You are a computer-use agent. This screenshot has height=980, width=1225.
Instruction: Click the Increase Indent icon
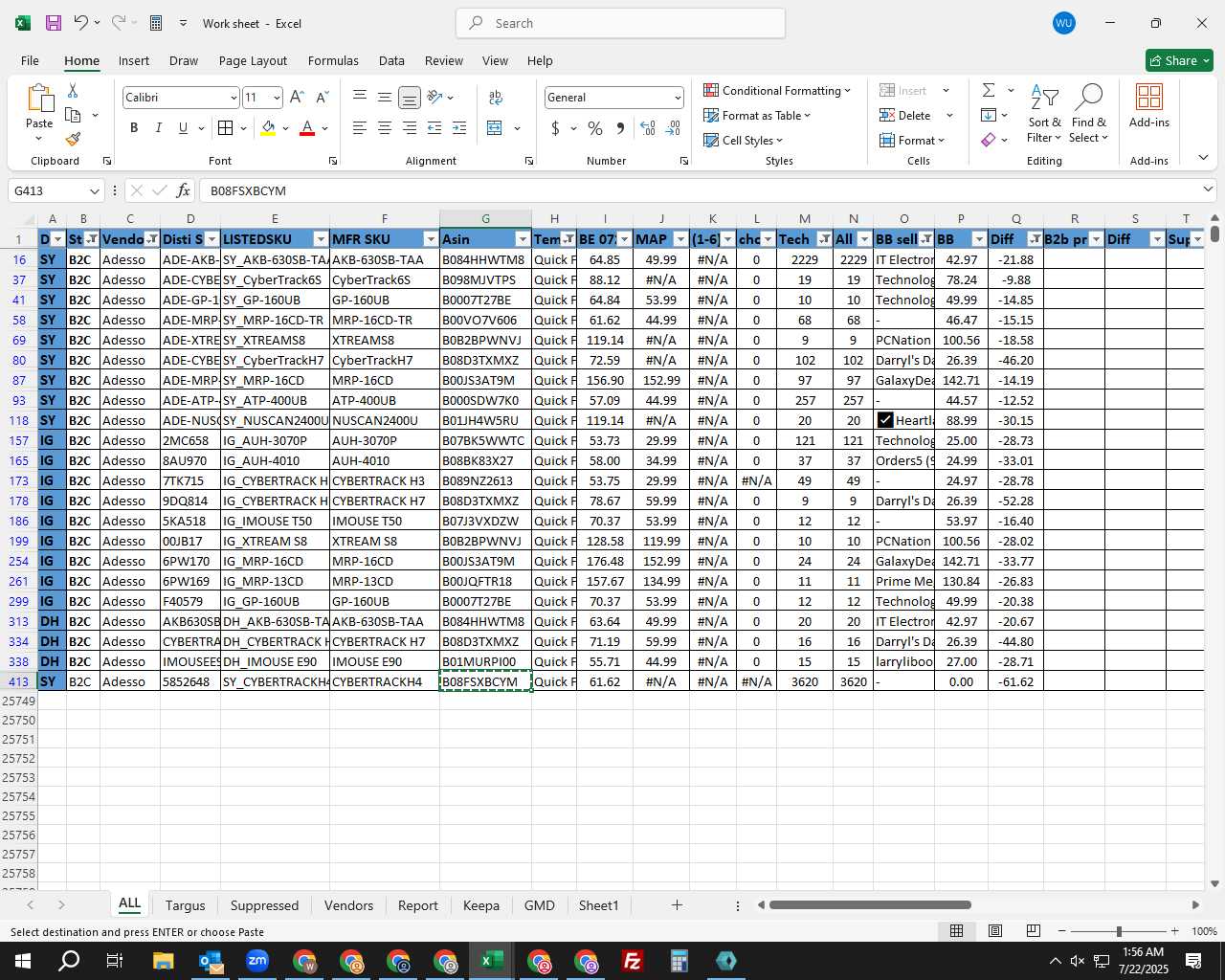[x=459, y=128]
